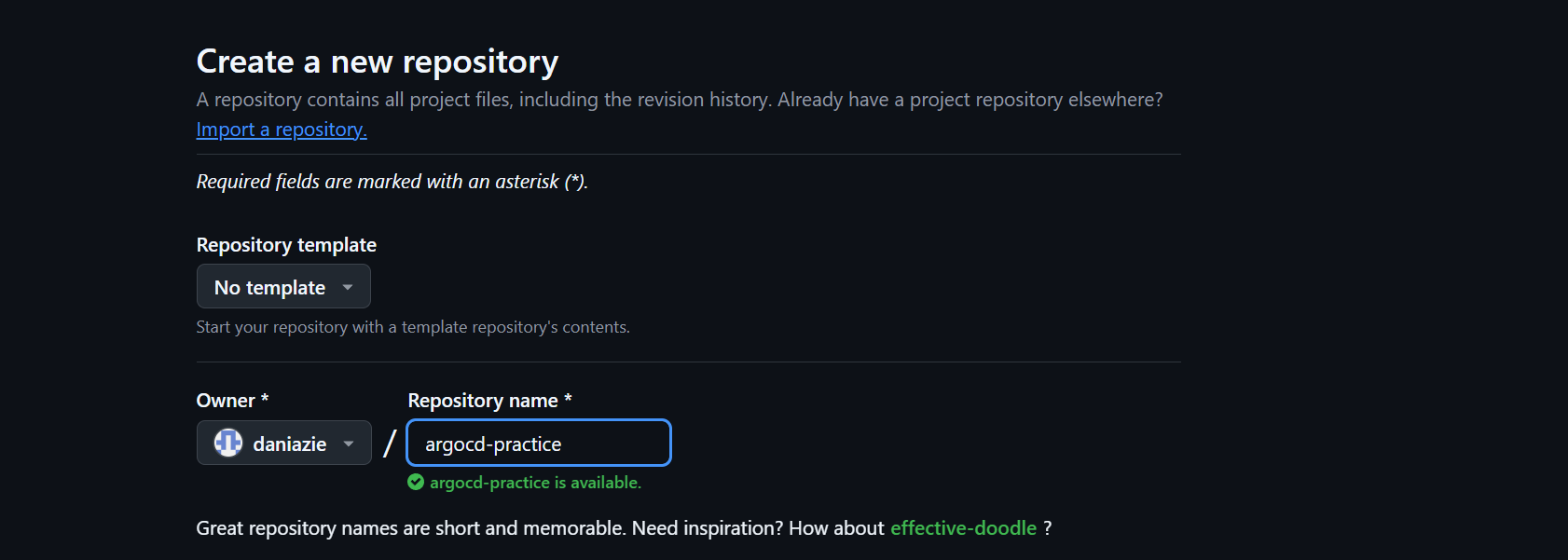
Task: Click the Create a new repository heading
Action: [x=377, y=61]
